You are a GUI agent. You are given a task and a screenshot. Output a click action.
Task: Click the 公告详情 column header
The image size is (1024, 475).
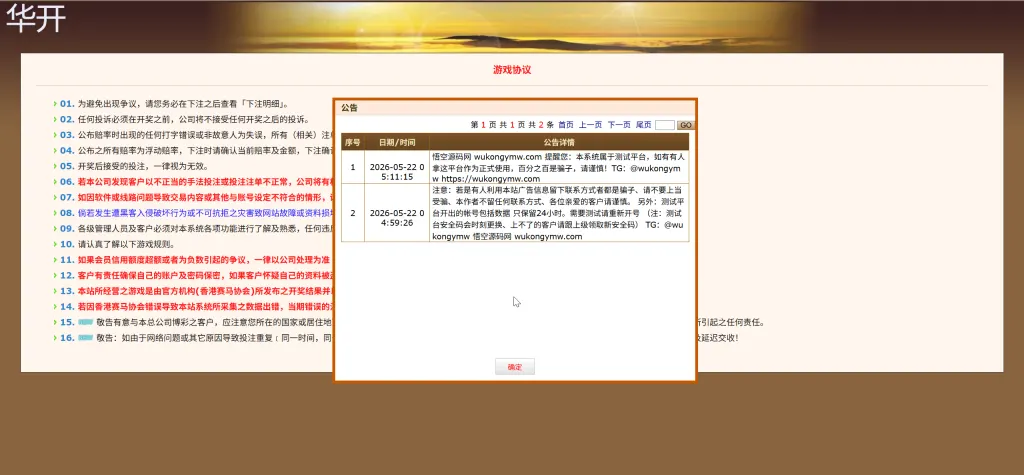point(559,142)
